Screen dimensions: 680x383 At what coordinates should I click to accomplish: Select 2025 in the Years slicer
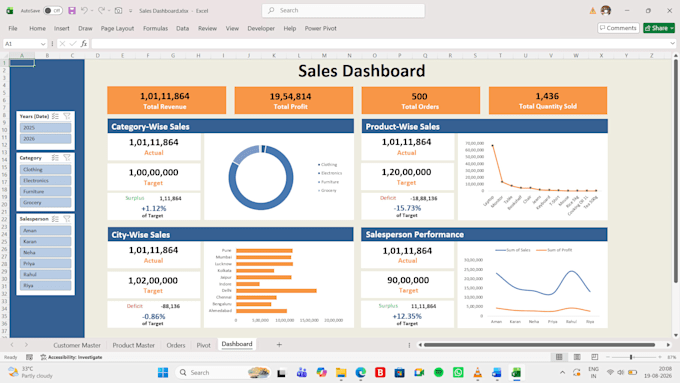coord(45,128)
